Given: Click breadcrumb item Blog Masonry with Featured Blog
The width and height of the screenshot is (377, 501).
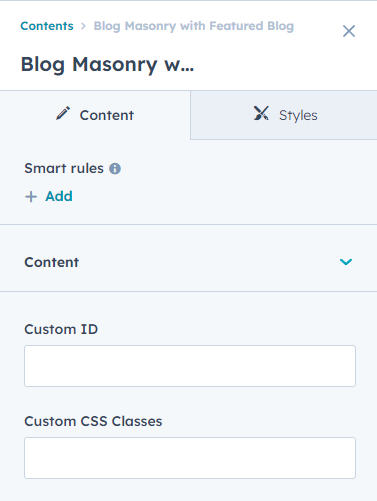Looking at the screenshot, I should point(194,26).
